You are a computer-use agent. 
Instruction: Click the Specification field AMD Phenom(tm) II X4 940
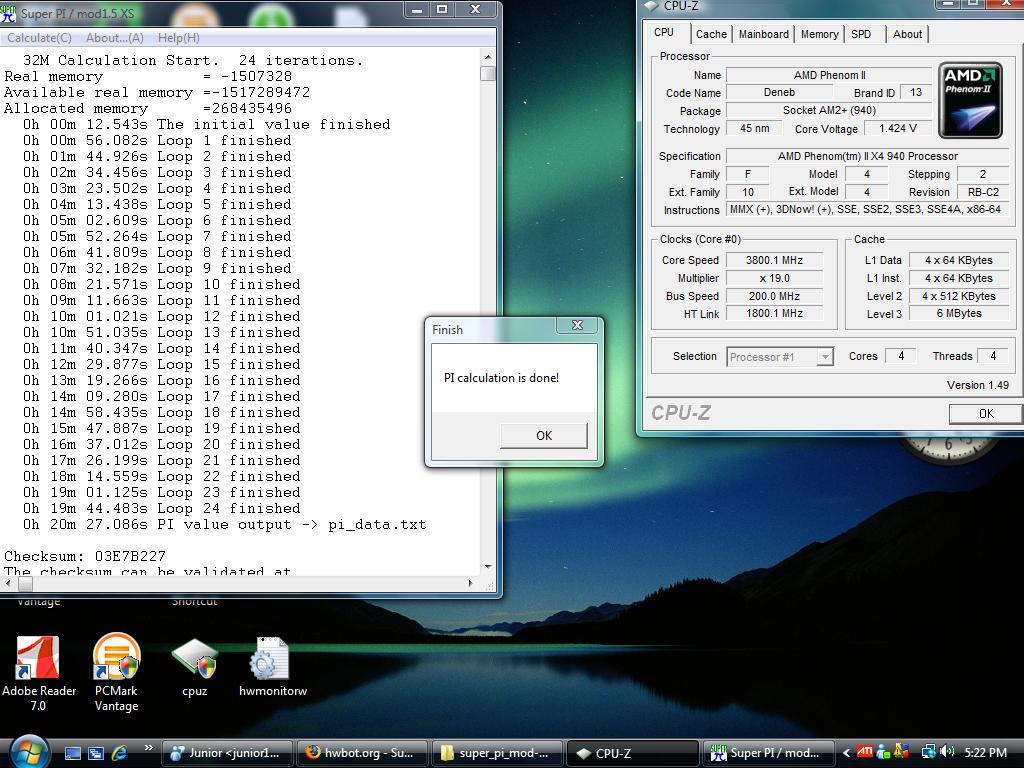867,156
